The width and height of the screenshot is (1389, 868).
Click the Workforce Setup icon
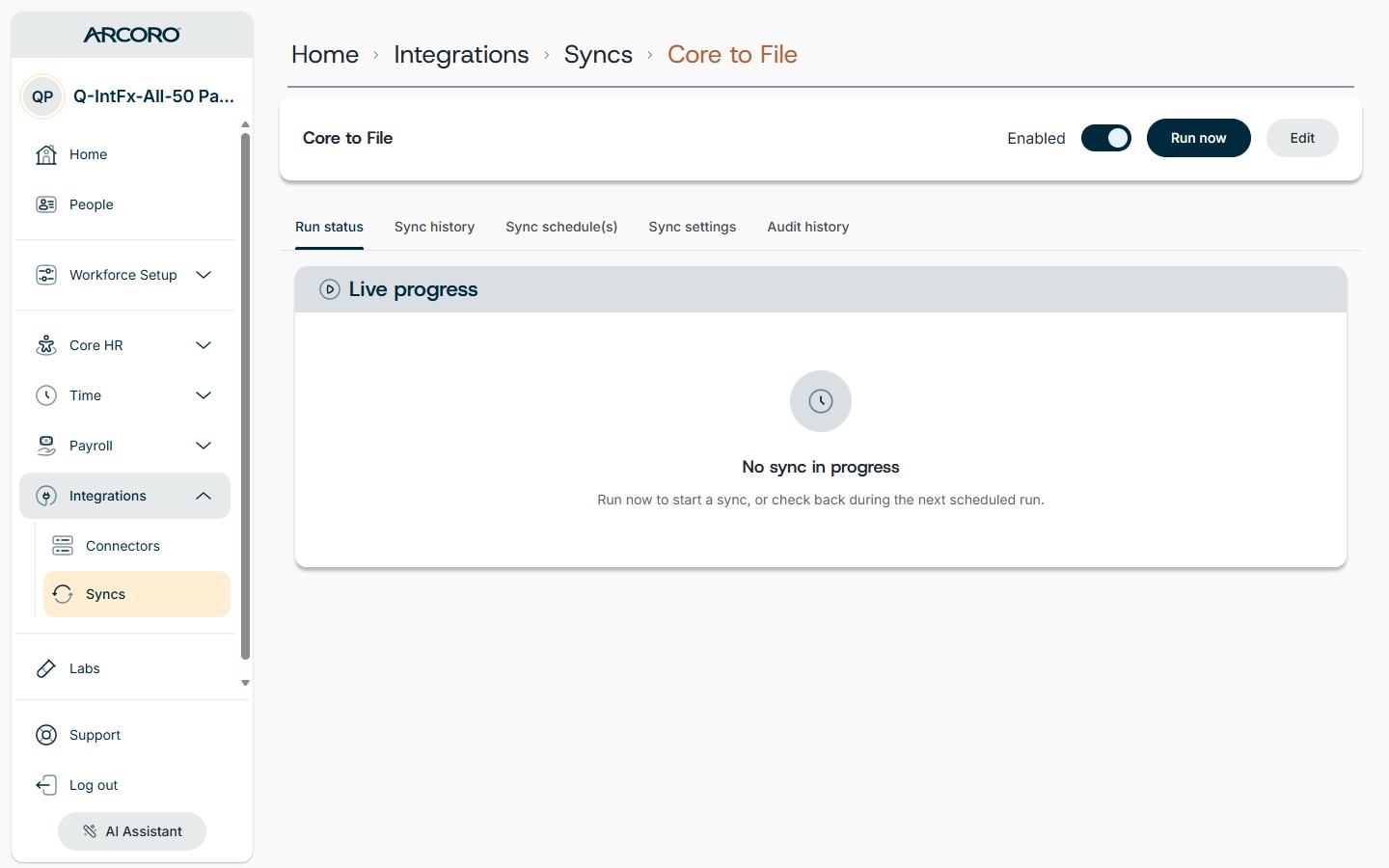46,275
